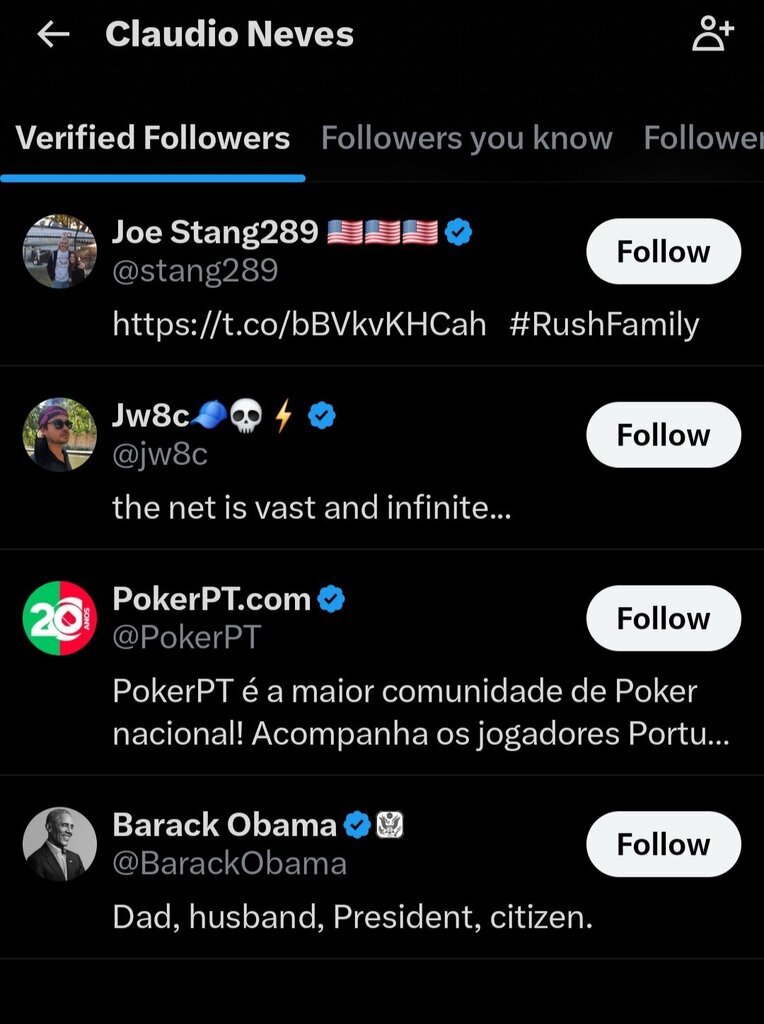Follow the @jw8c account

click(663, 434)
